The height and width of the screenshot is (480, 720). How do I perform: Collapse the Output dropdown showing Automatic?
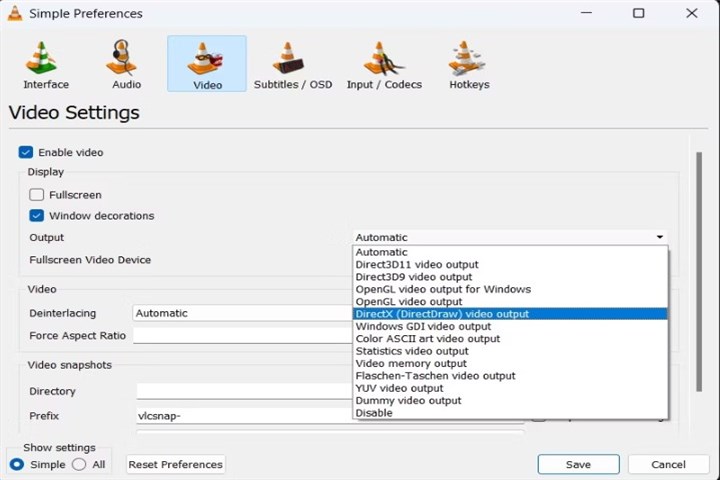[x=510, y=237]
